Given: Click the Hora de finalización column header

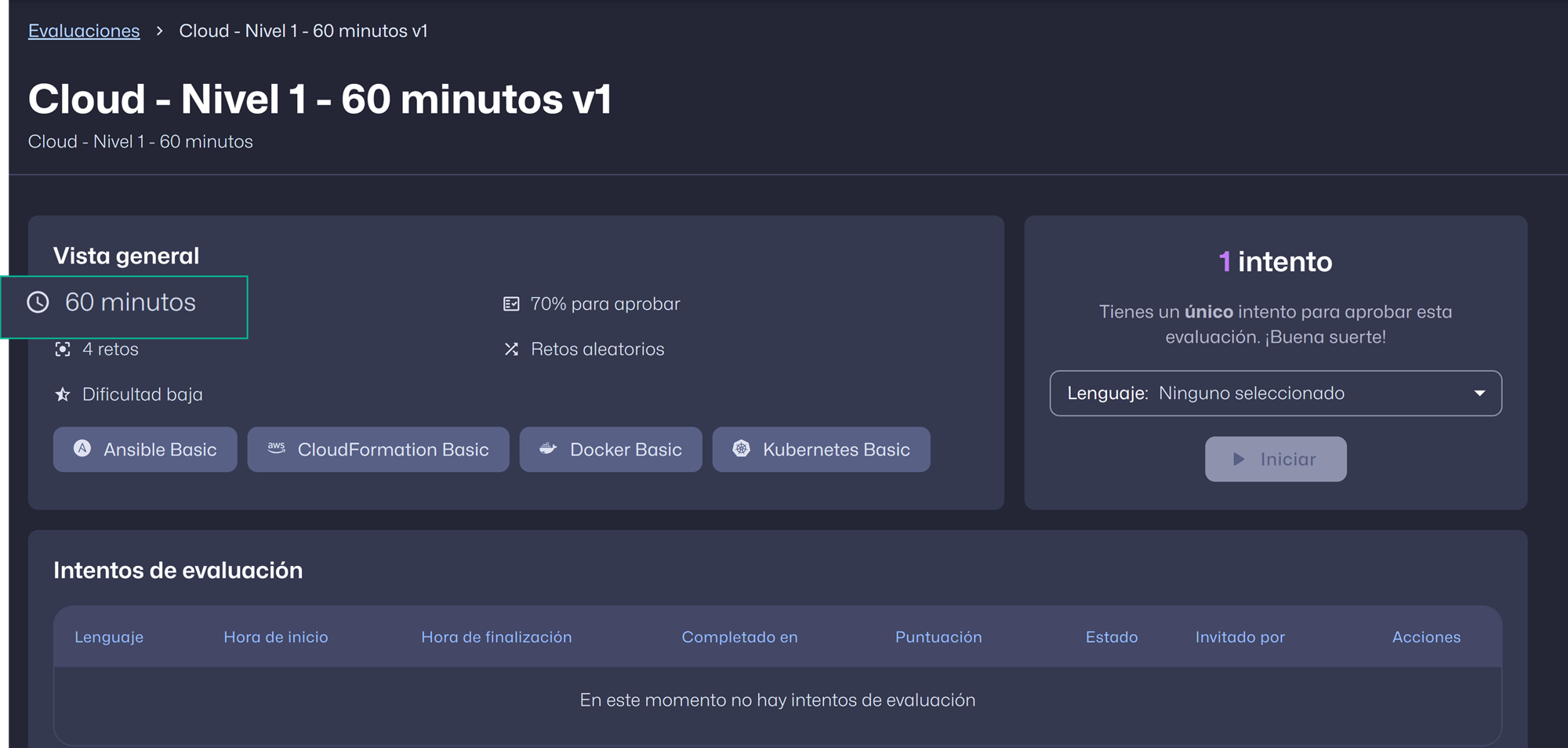Looking at the screenshot, I should pyautogui.click(x=496, y=637).
